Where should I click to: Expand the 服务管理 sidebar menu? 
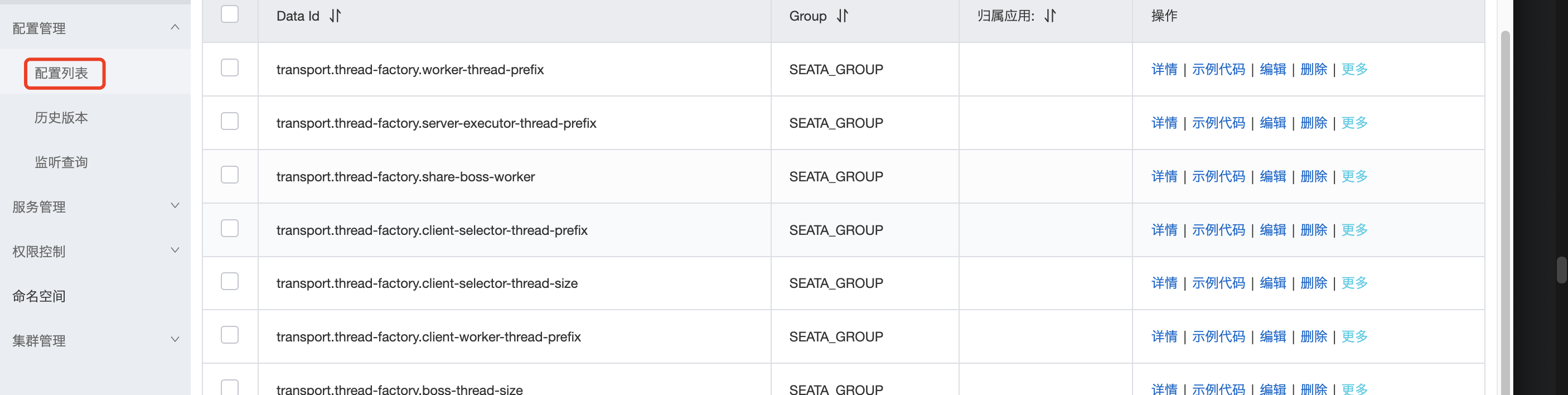pos(175,206)
